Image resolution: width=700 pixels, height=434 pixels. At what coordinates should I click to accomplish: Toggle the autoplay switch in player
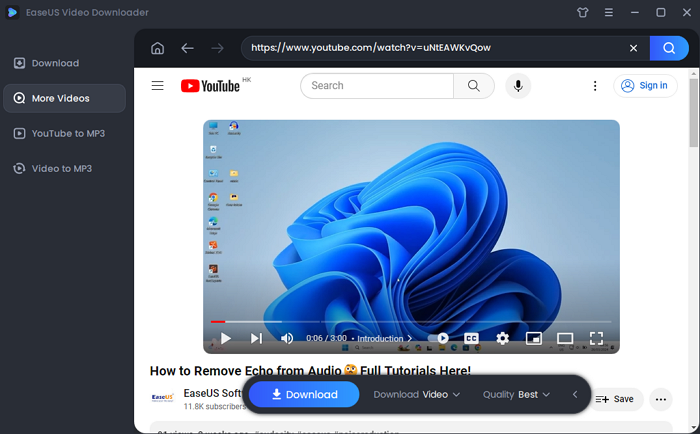[x=438, y=338]
